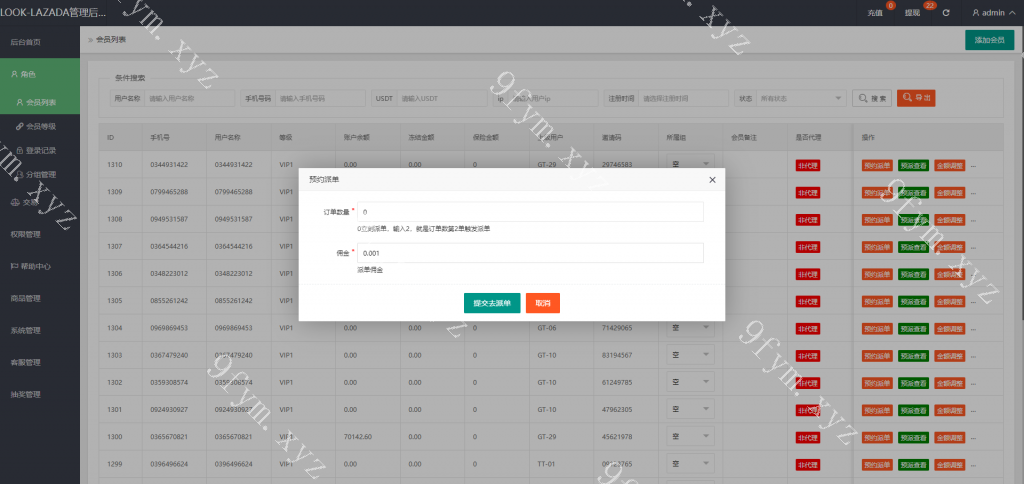Click 预派查看 for row 1300

coord(913,438)
